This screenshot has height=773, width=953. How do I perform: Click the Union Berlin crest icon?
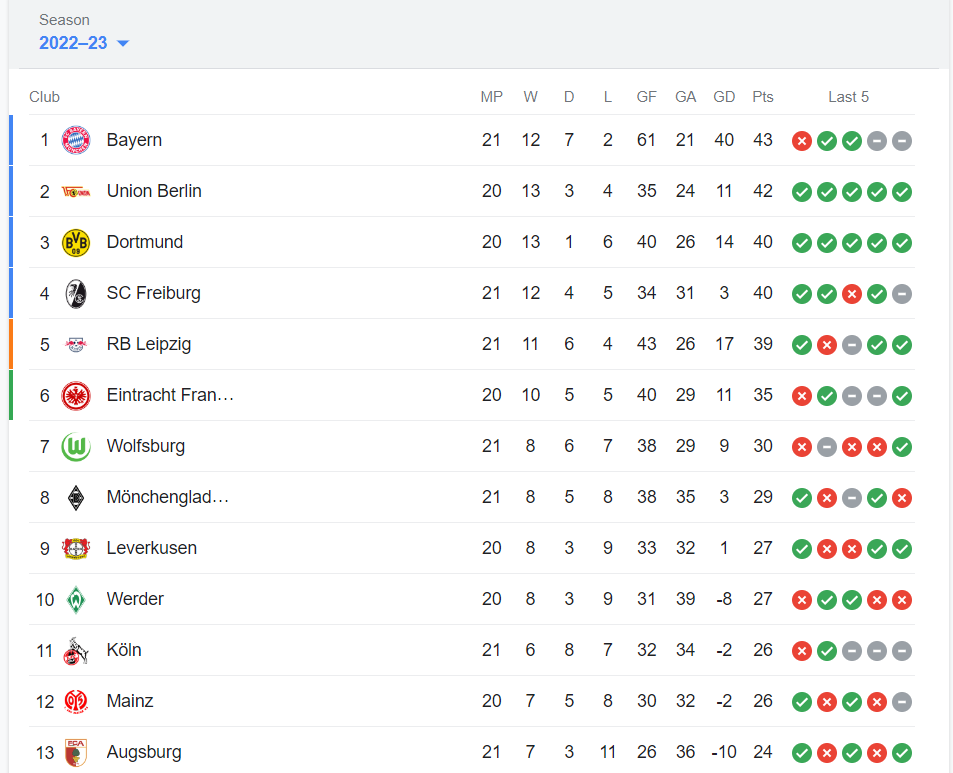pos(76,191)
